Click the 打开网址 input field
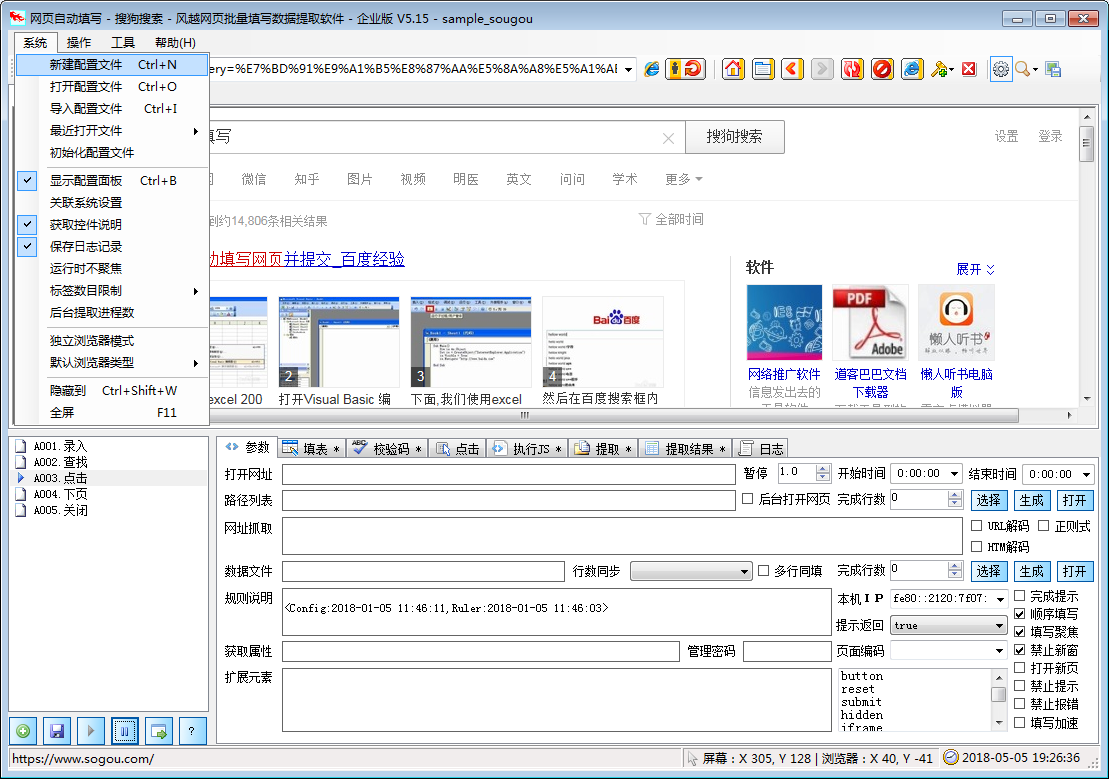This screenshot has width=1109, height=779. point(509,473)
